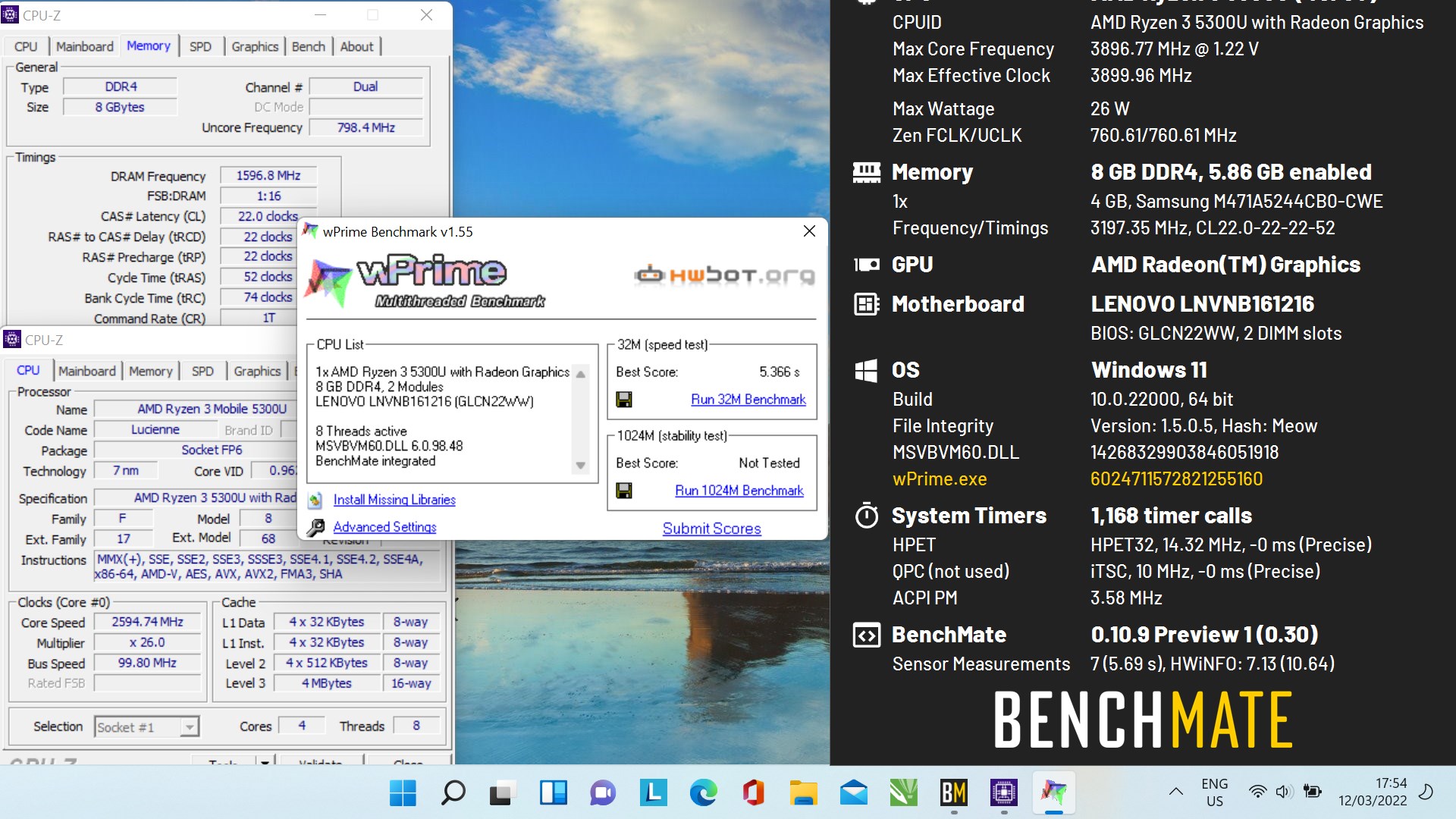The image size is (1456, 819).
Task: Click the 5.366 s best score
Action: tap(780, 372)
